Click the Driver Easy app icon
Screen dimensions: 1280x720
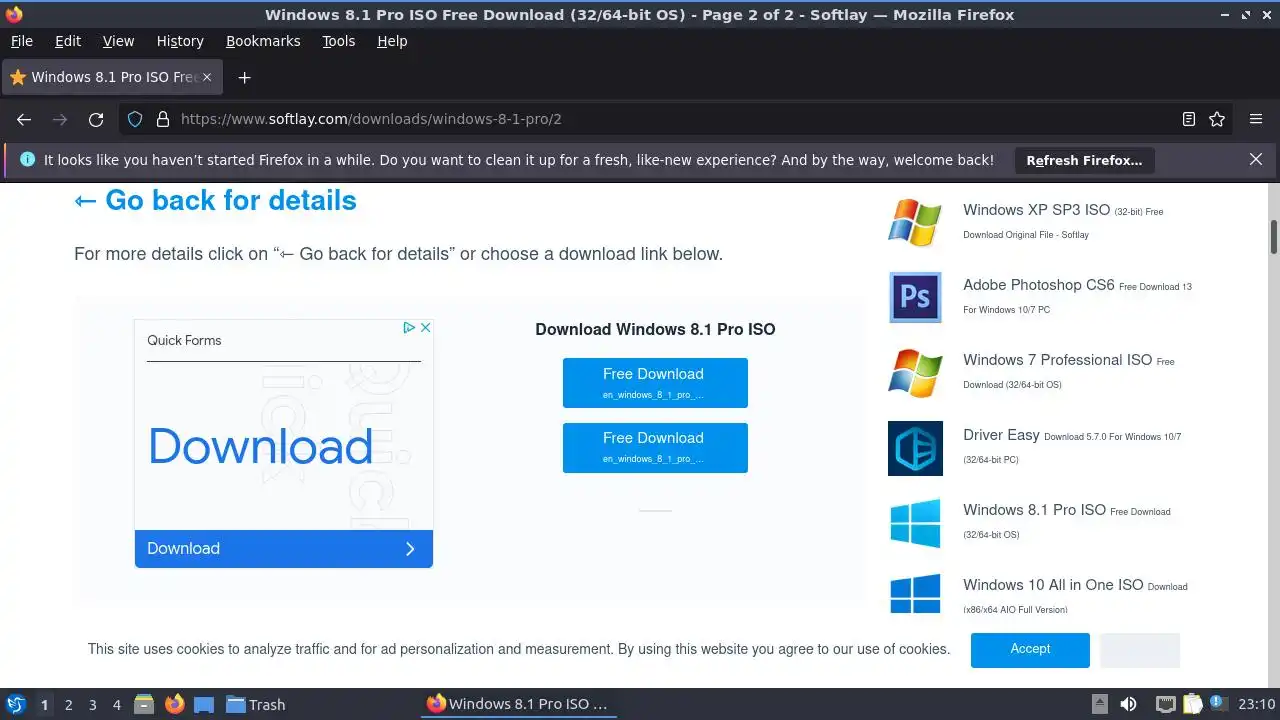point(915,448)
